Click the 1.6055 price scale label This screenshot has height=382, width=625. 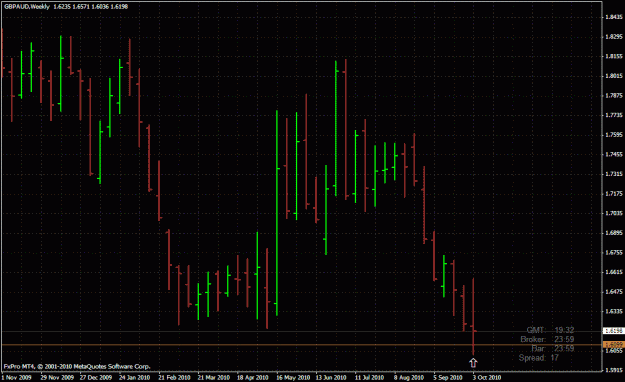(613, 350)
